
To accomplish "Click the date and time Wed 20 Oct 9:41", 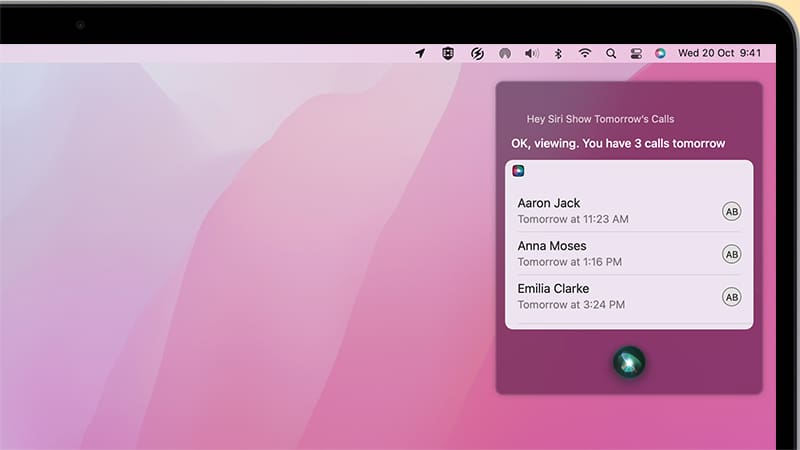I will pyautogui.click(x=719, y=53).
